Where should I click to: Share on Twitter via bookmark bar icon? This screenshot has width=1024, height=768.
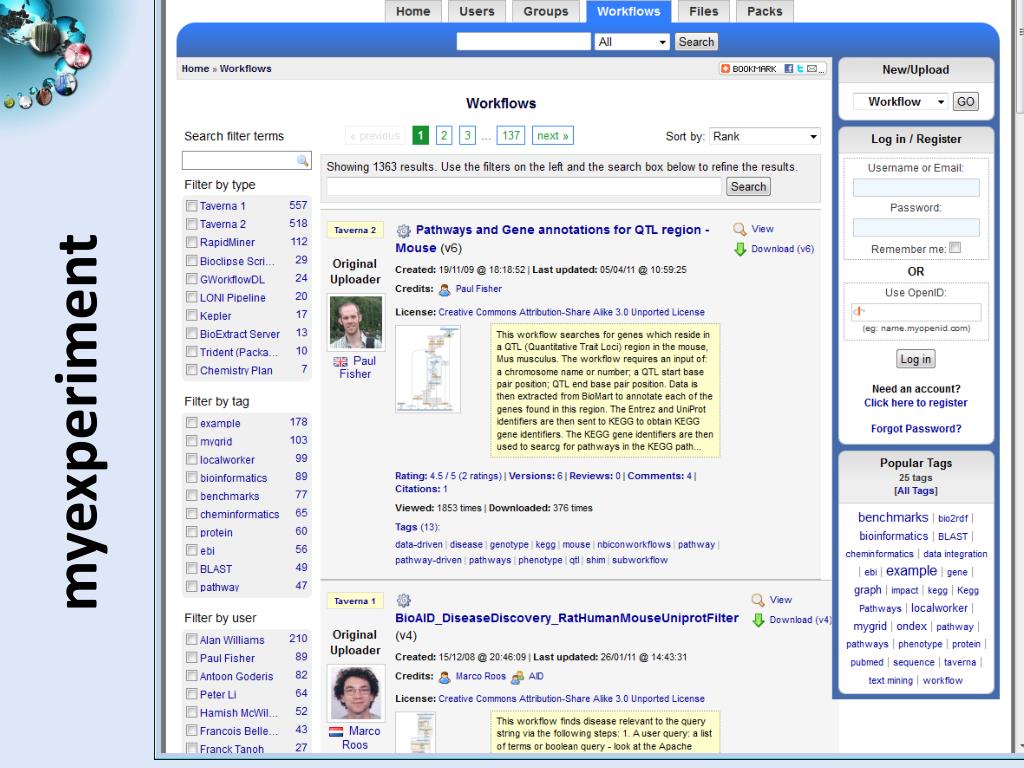pos(800,69)
